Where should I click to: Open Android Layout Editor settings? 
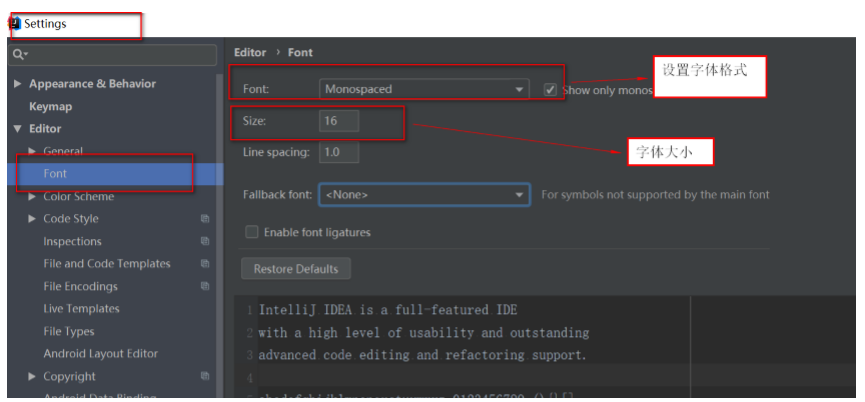pos(100,353)
